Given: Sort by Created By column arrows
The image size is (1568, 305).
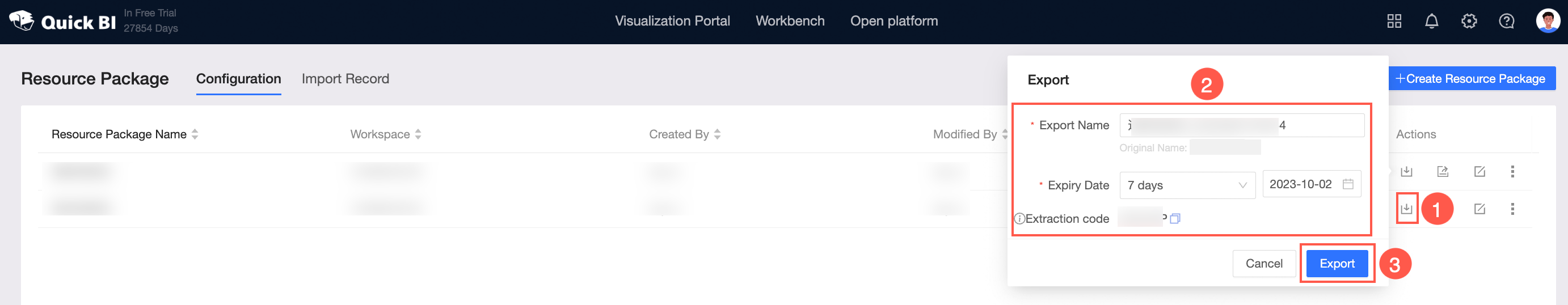Looking at the screenshot, I should pos(717,134).
